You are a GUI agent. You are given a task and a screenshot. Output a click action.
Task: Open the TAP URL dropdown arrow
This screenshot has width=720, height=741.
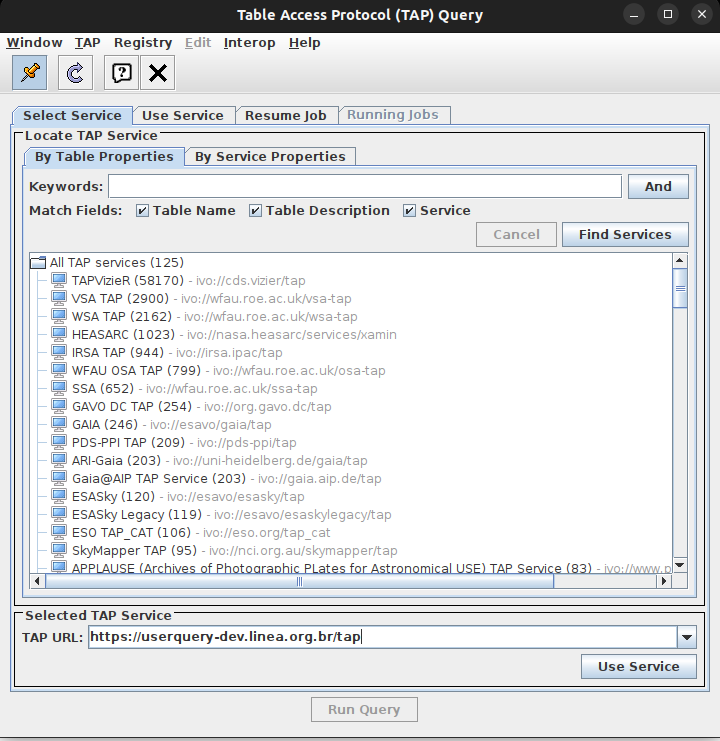coord(686,638)
